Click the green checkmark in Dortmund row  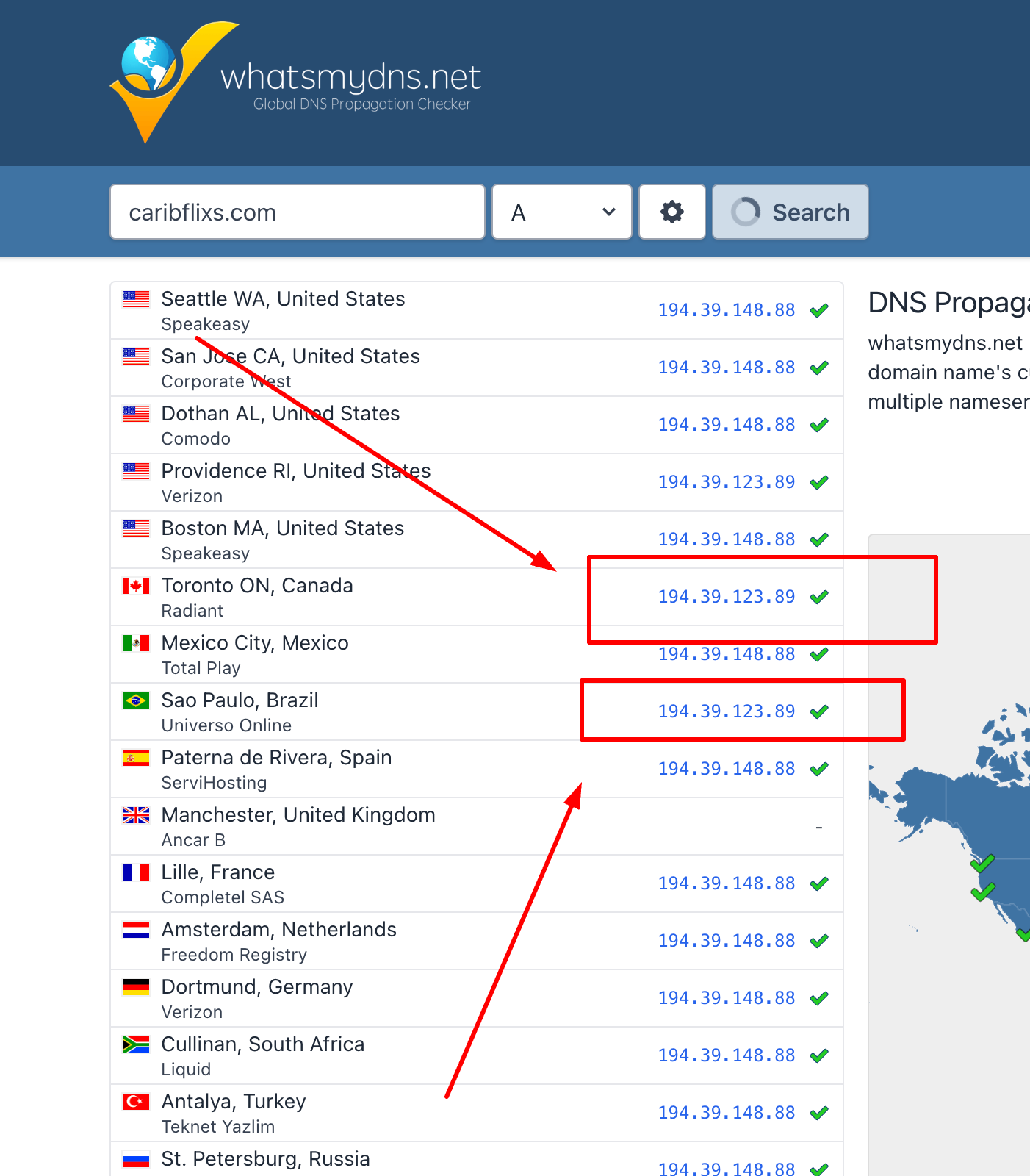(x=819, y=998)
